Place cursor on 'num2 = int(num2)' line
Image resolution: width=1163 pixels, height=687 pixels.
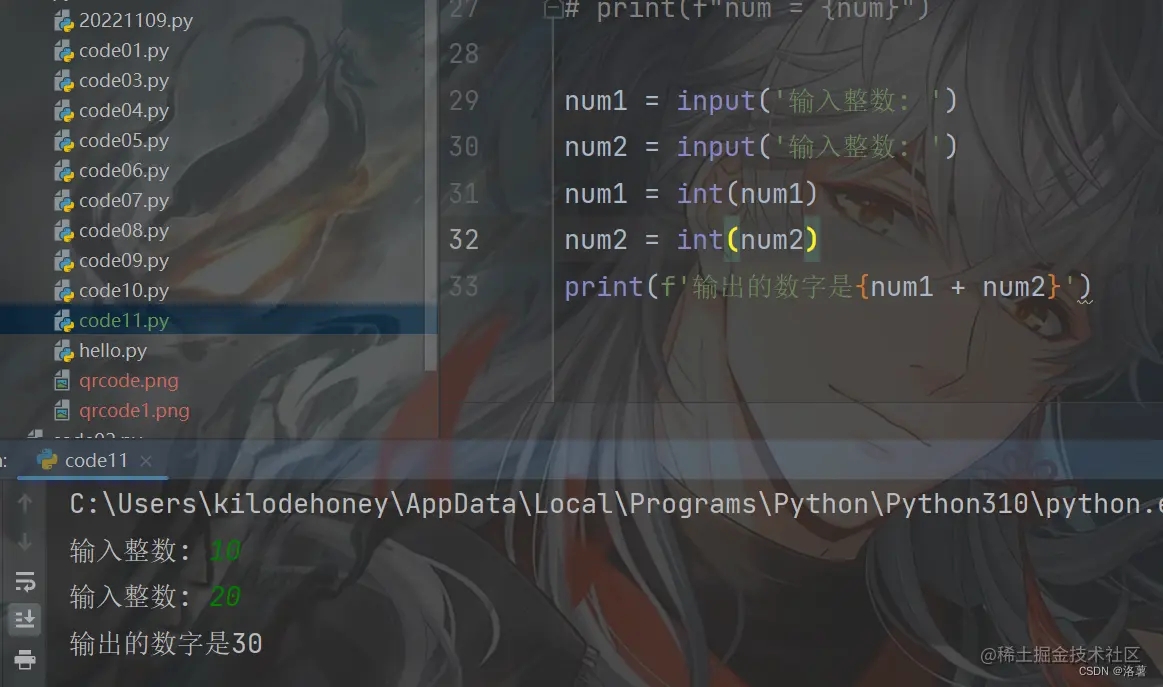tap(691, 240)
